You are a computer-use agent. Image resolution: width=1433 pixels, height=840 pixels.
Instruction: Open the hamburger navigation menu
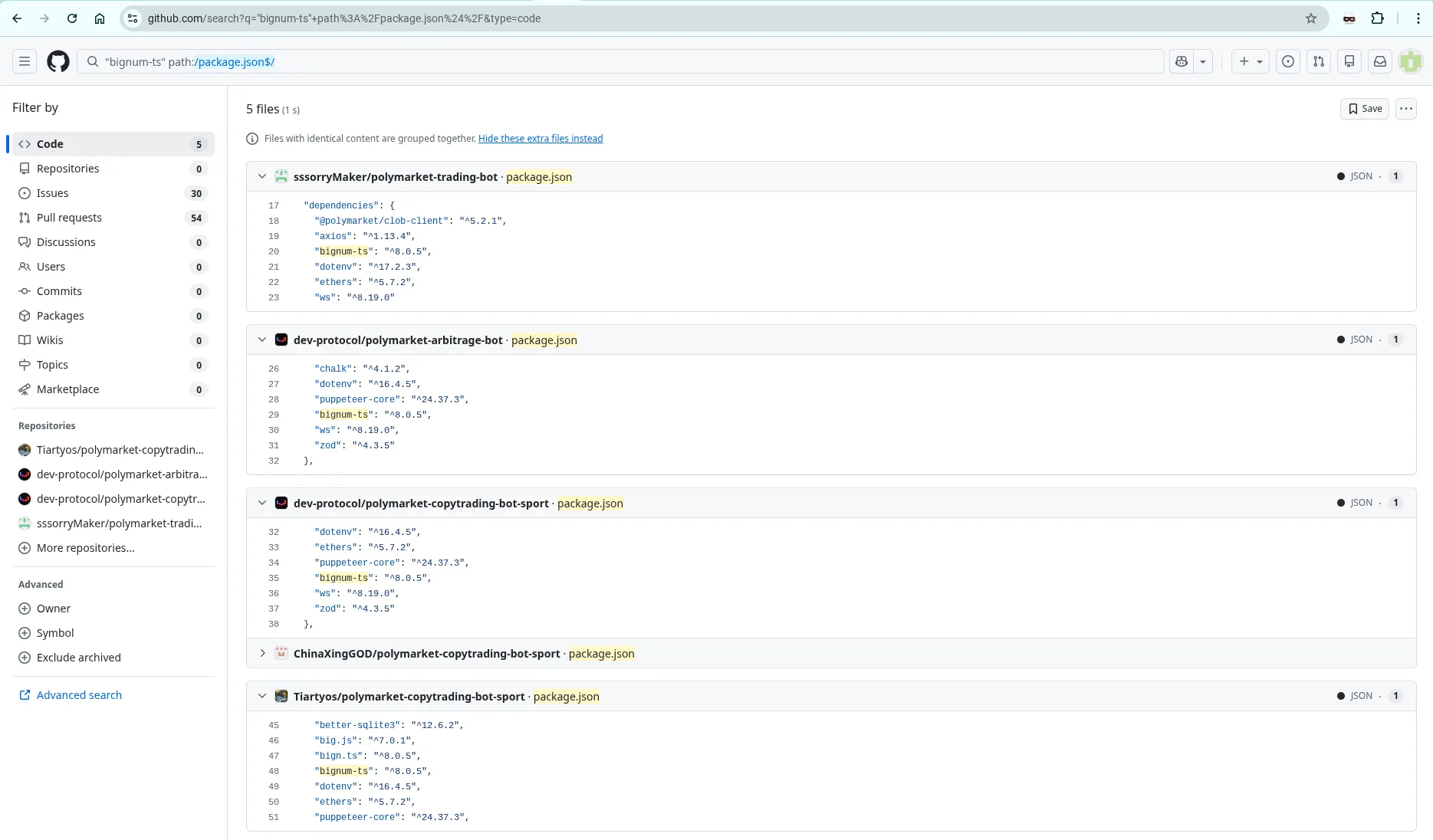25,61
